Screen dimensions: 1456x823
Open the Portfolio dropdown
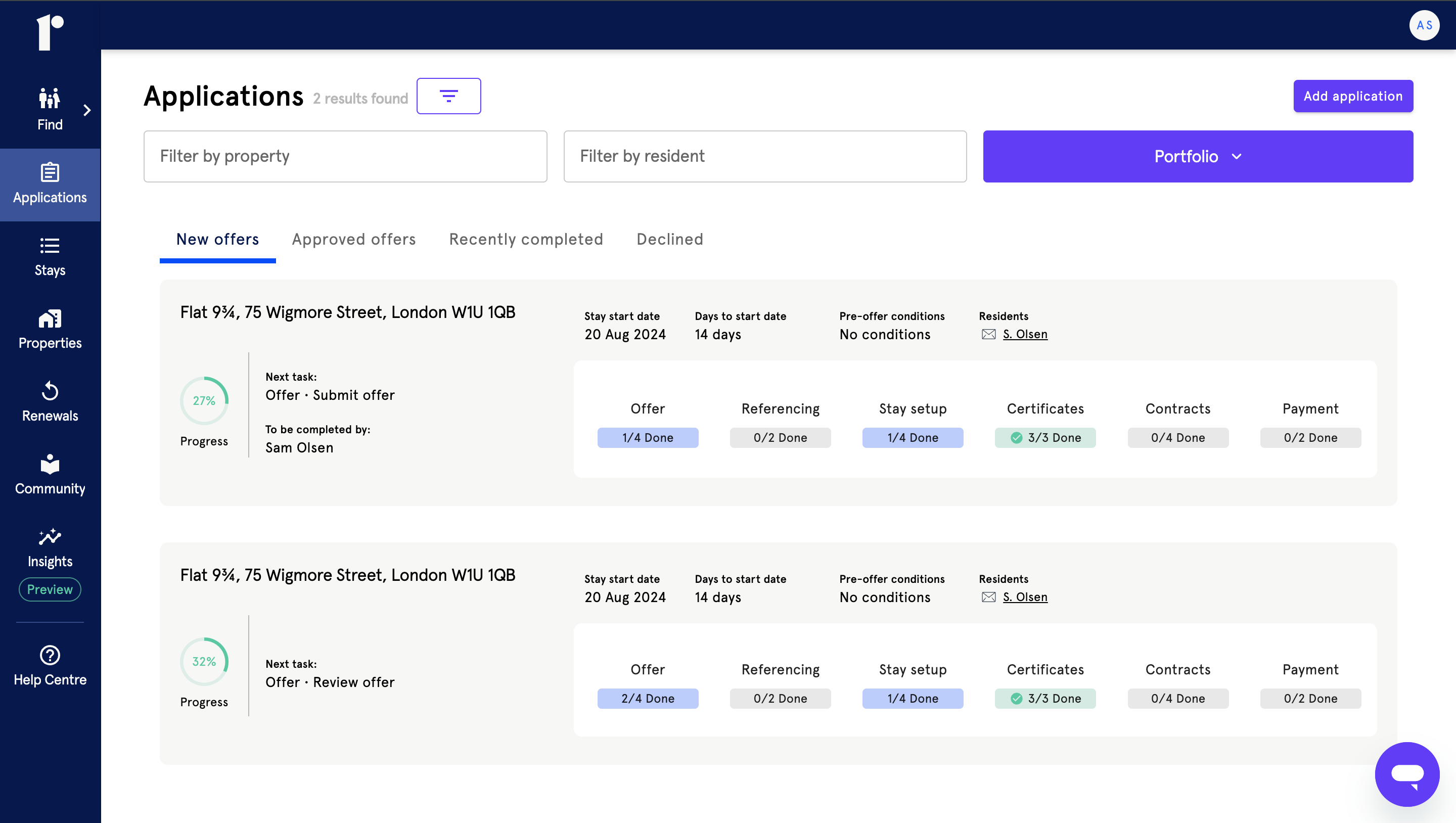point(1197,157)
